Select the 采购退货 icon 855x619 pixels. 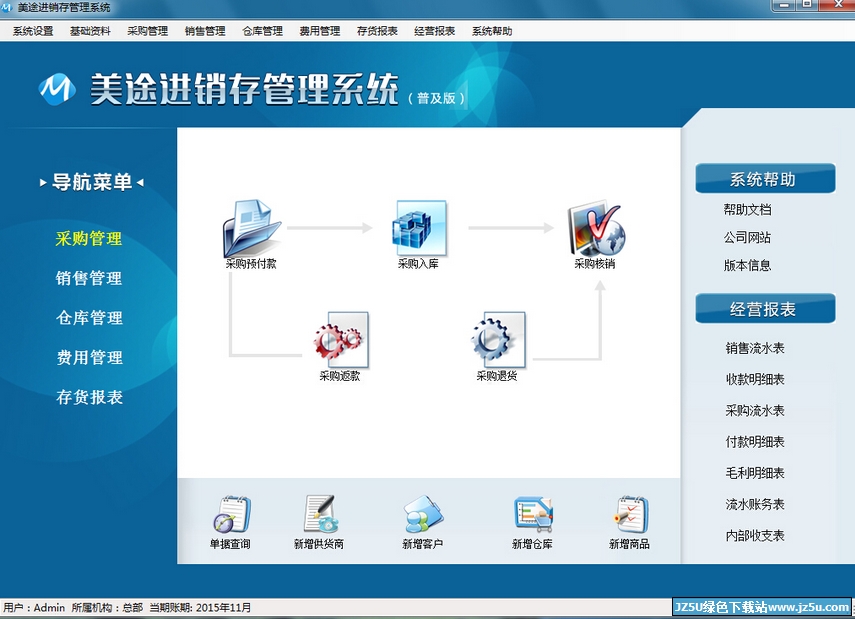click(497, 340)
